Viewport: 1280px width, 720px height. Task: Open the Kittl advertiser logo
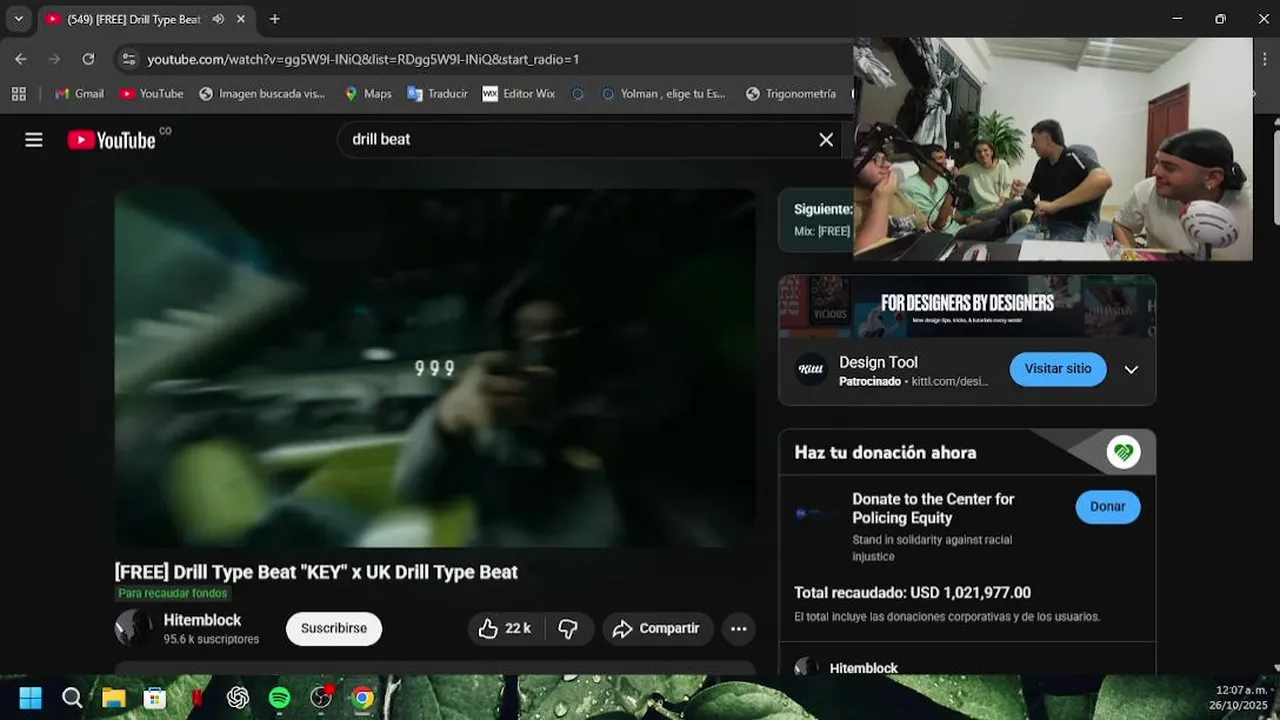point(811,369)
